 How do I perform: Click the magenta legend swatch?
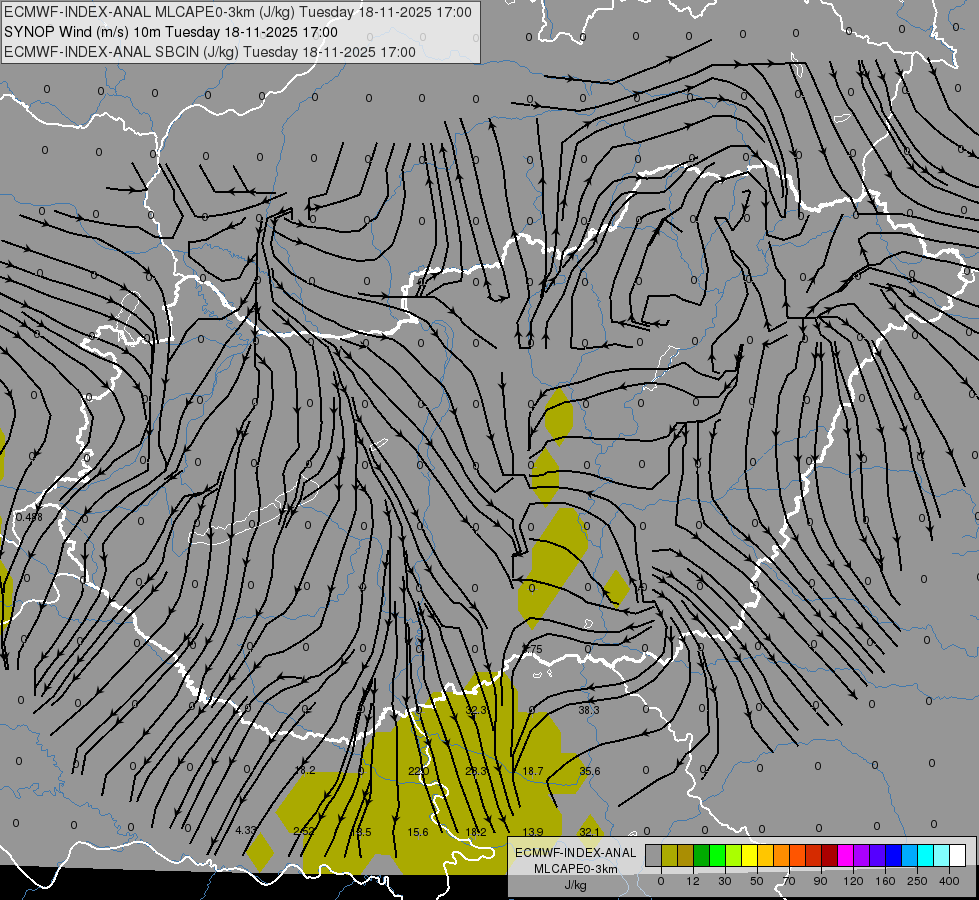(845, 855)
